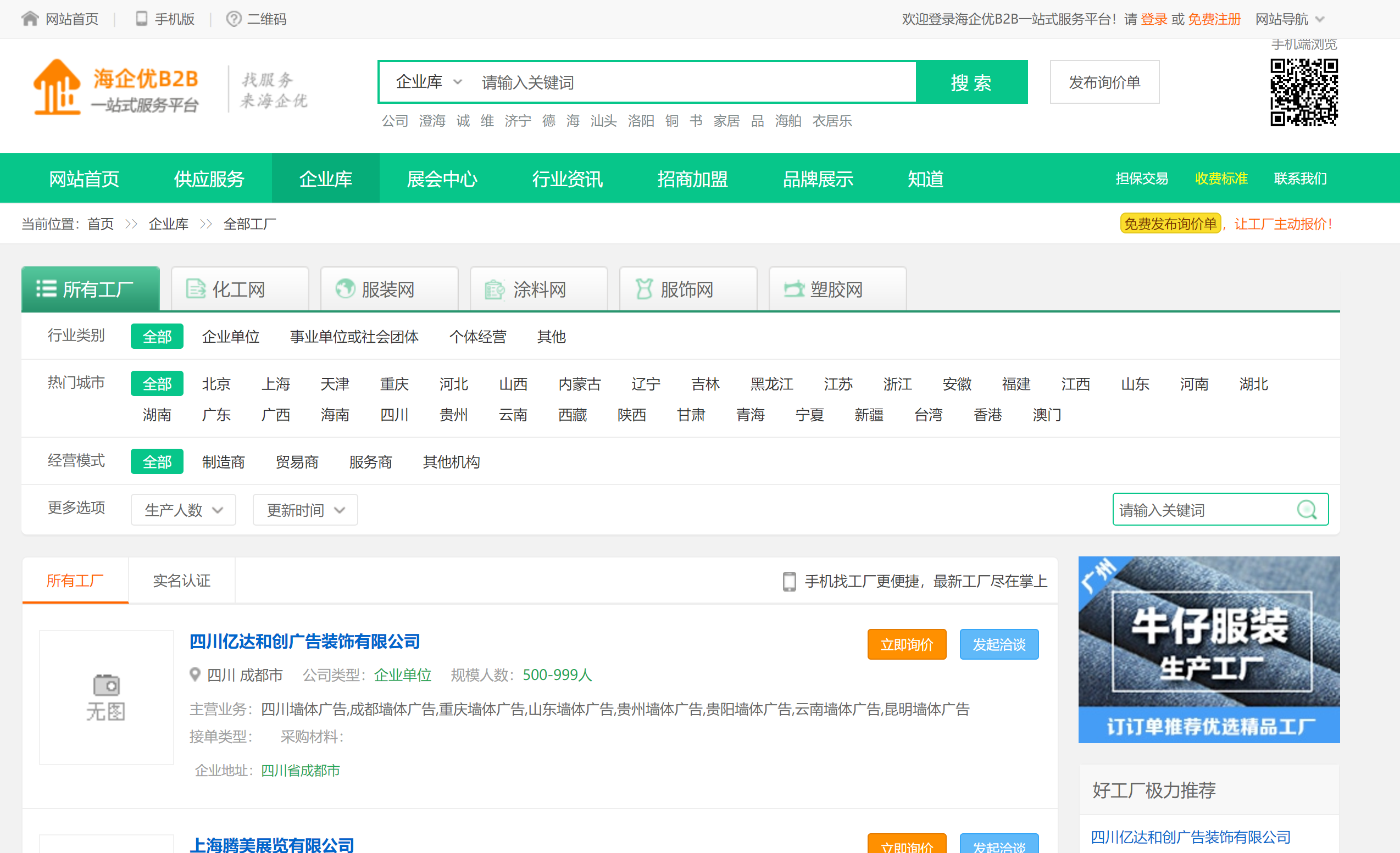Click the magnifier icon in filter keyword box

pyautogui.click(x=1307, y=509)
